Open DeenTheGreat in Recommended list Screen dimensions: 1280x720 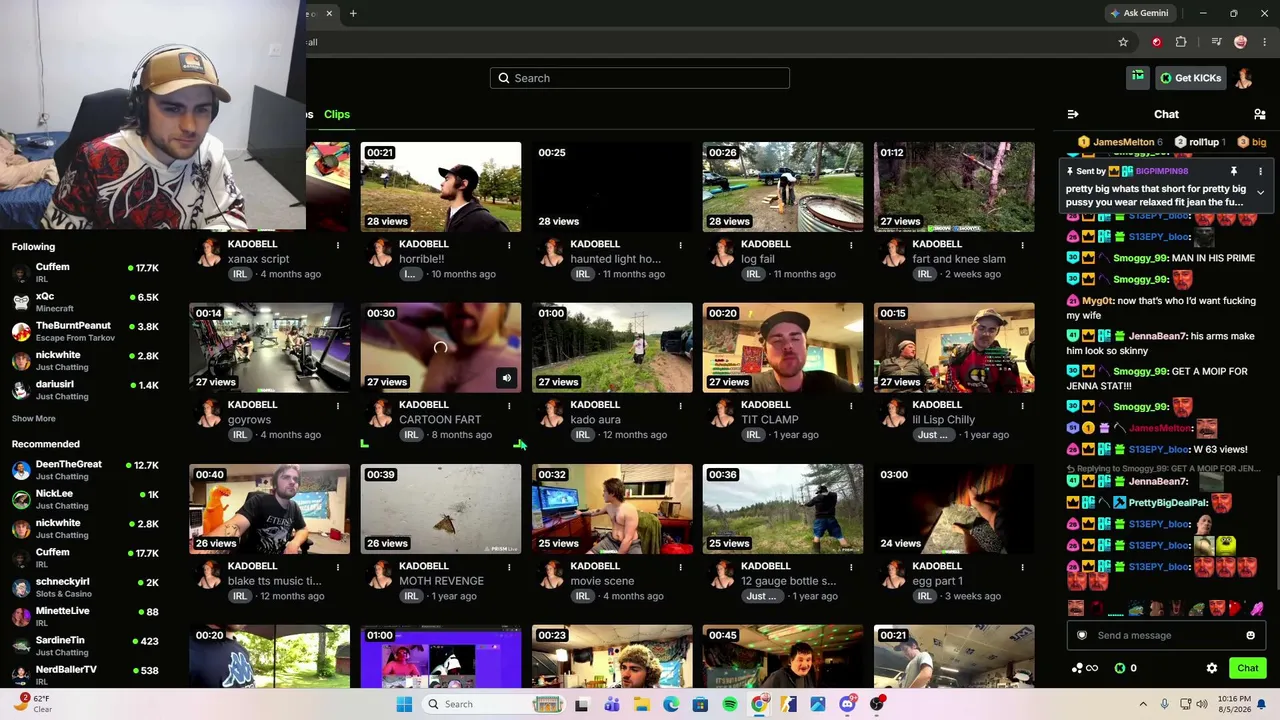[85, 470]
